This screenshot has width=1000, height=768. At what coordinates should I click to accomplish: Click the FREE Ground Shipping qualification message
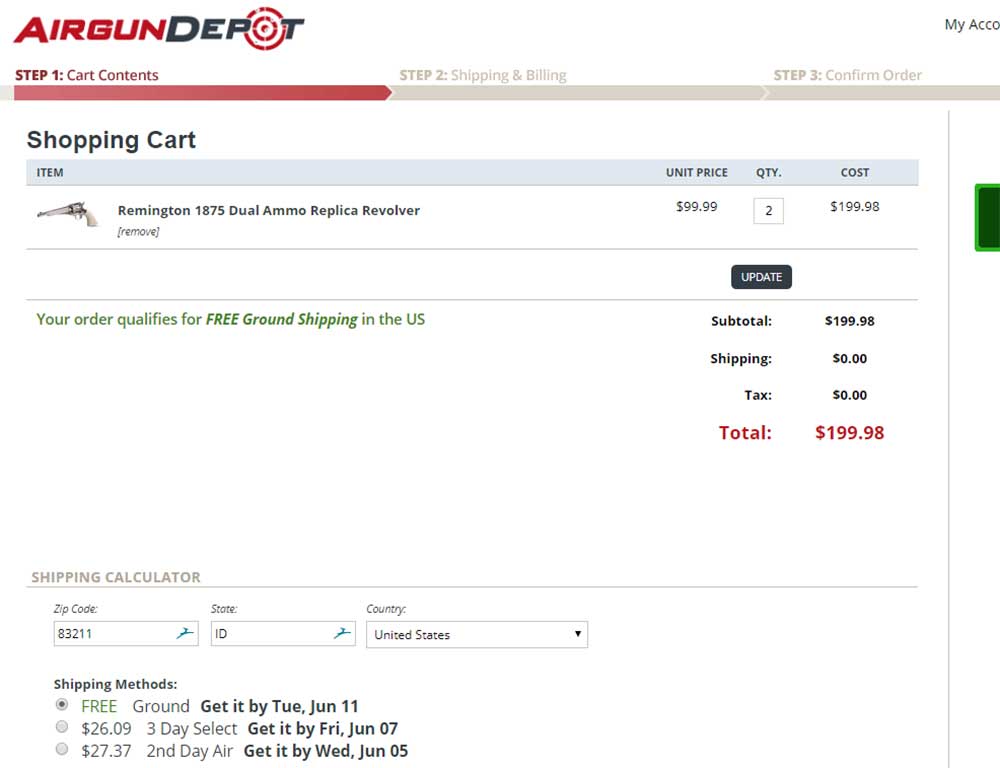(230, 320)
